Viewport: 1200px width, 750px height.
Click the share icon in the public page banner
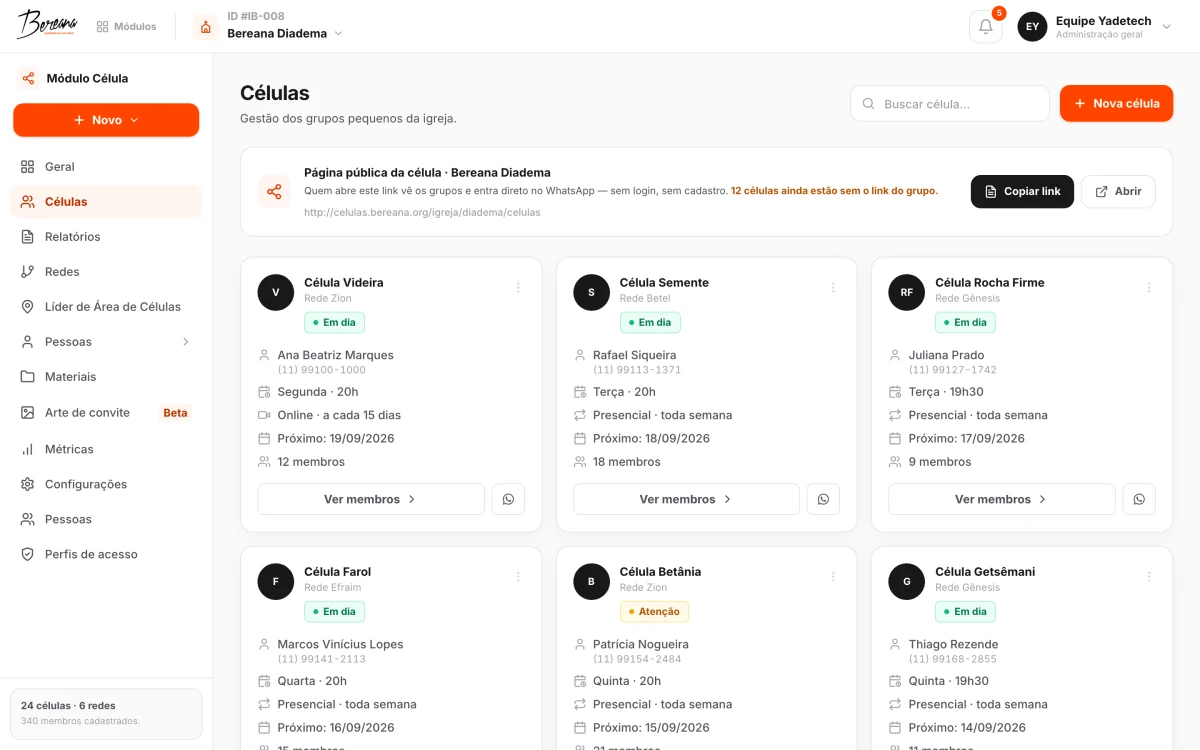274,192
